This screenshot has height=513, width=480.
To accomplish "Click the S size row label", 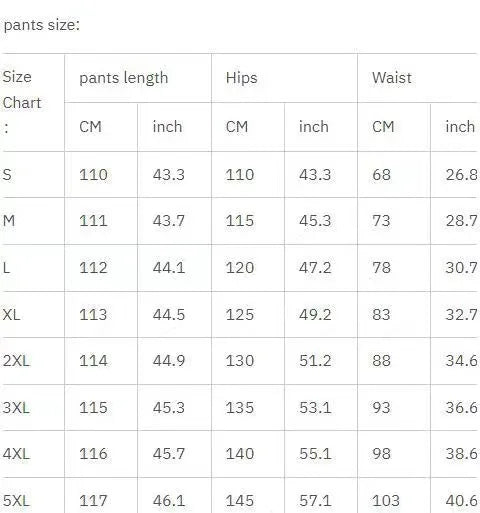I will point(7,175).
